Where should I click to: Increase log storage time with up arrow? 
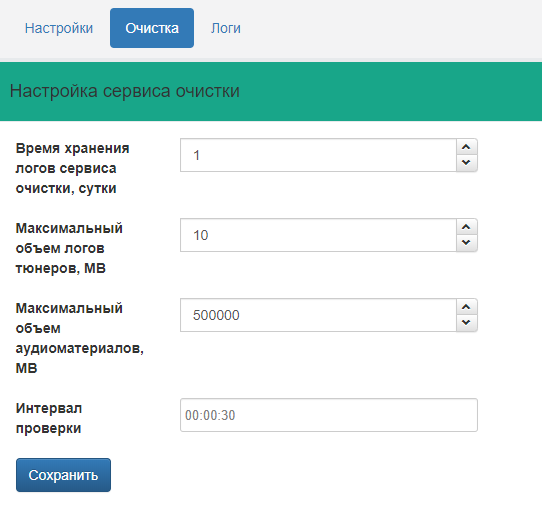(x=466, y=147)
